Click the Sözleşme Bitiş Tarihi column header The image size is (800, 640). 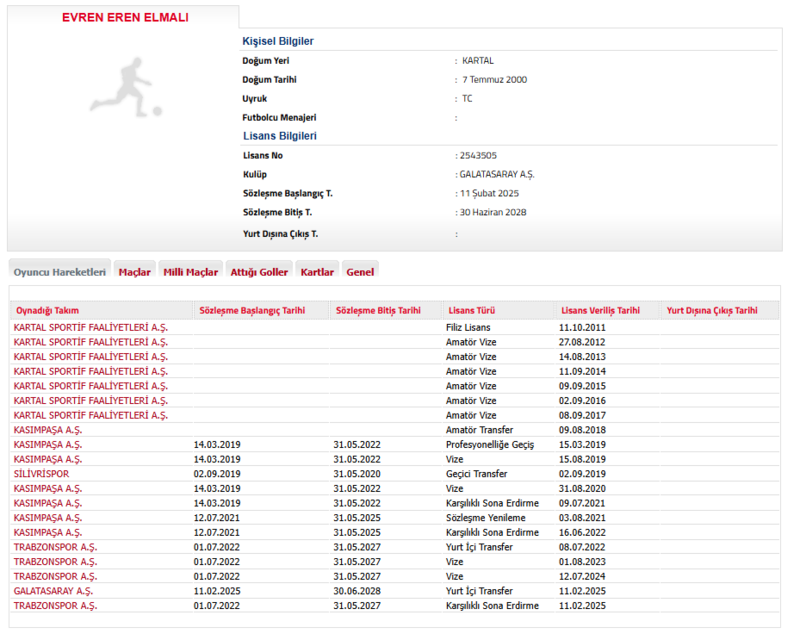[x=378, y=311]
